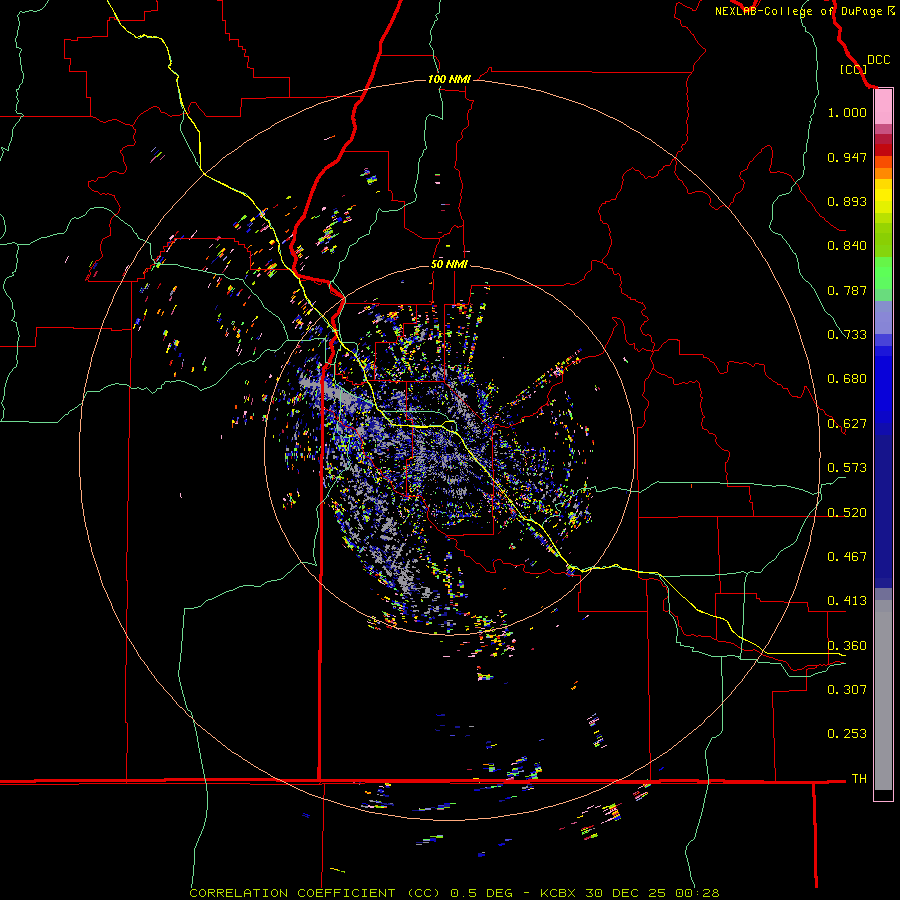Click the [CC] legend unit label

pyautogui.click(x=854, y=69)
